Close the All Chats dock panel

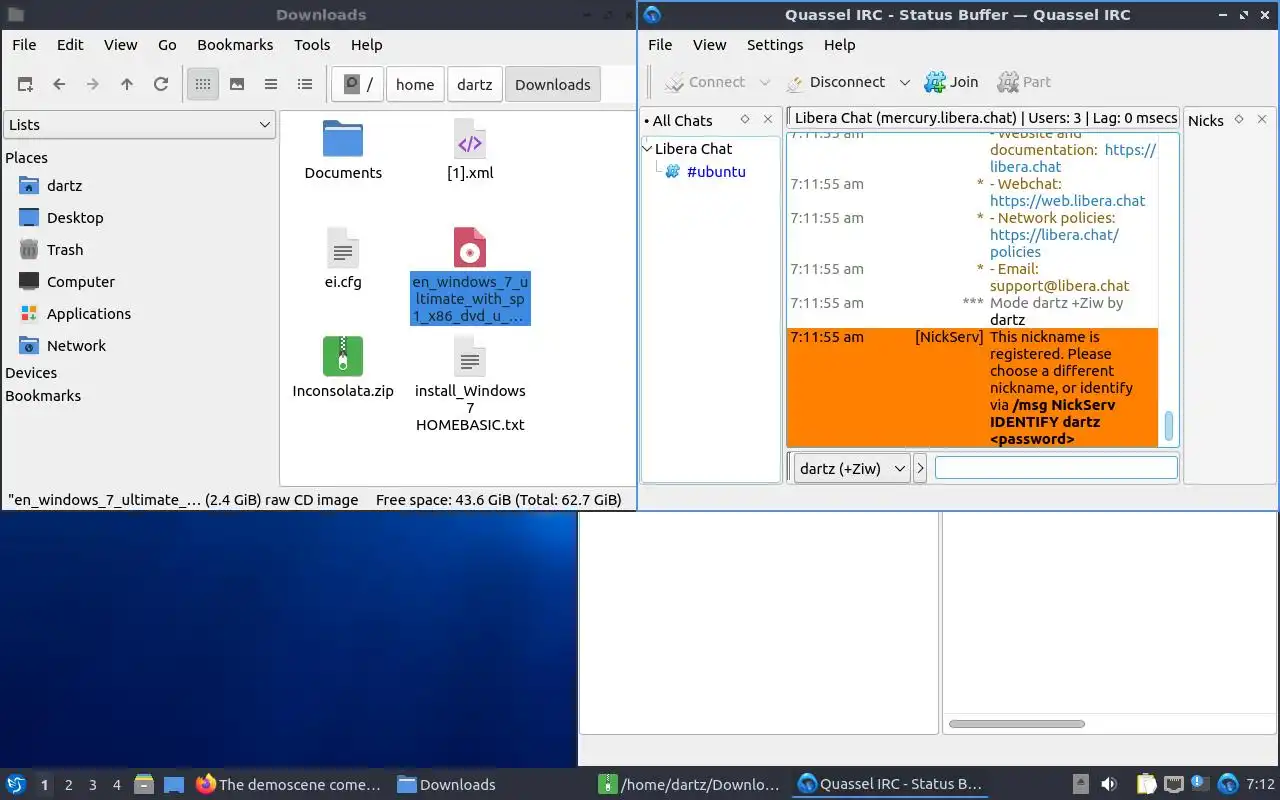pyautogui.click(x=768, y=120)
